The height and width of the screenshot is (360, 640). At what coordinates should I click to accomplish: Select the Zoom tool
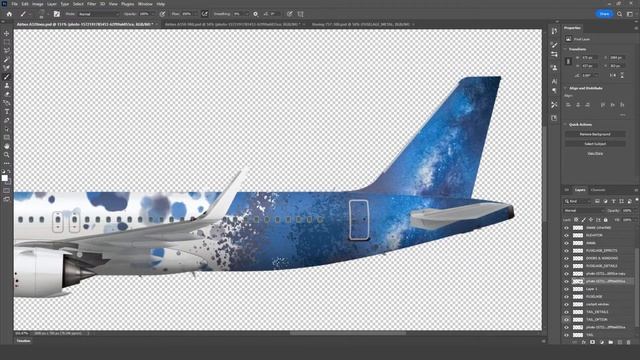tap(7, 155)
